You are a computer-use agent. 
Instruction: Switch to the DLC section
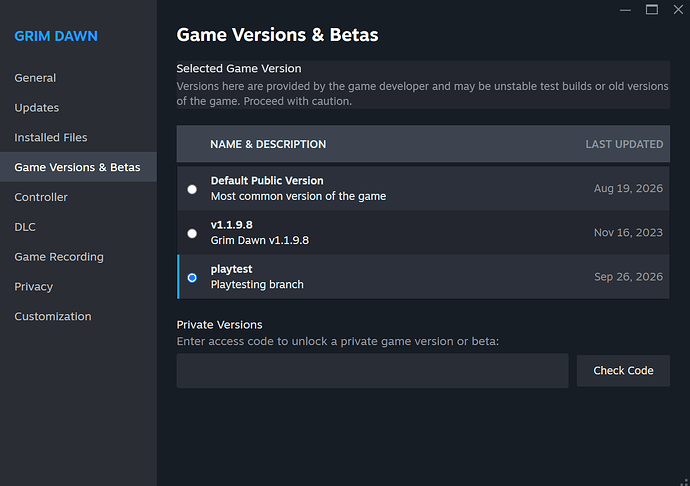coord(25,227)
